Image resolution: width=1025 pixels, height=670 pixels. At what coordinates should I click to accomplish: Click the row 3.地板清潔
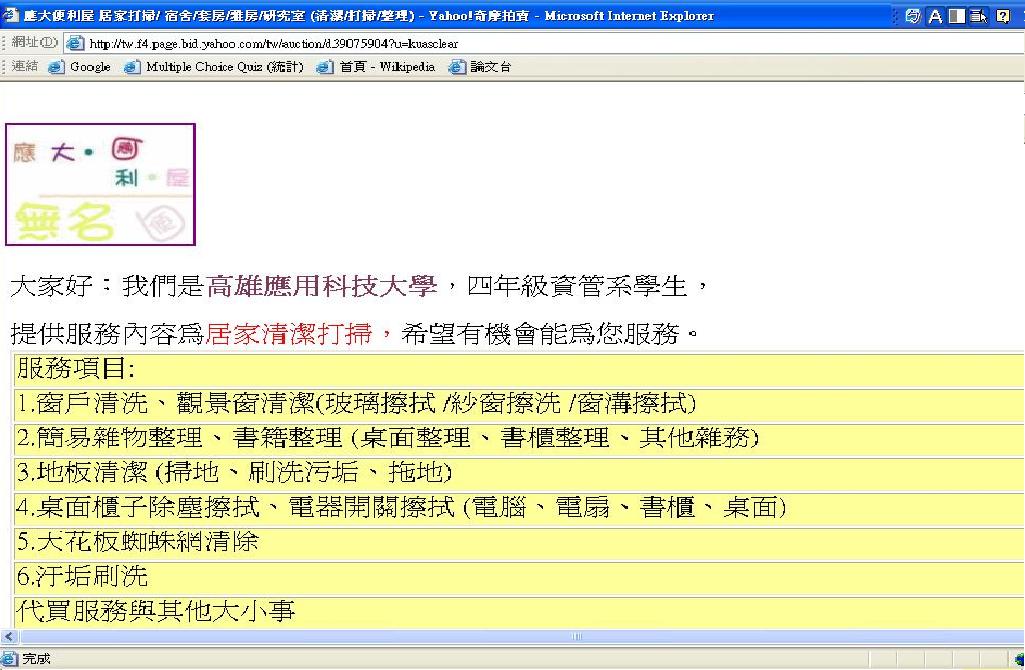coord(519,473)
